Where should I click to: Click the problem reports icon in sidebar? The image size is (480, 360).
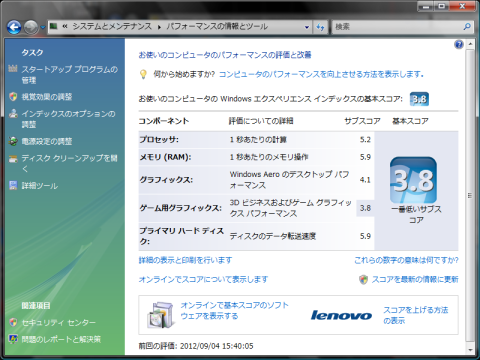13,339
